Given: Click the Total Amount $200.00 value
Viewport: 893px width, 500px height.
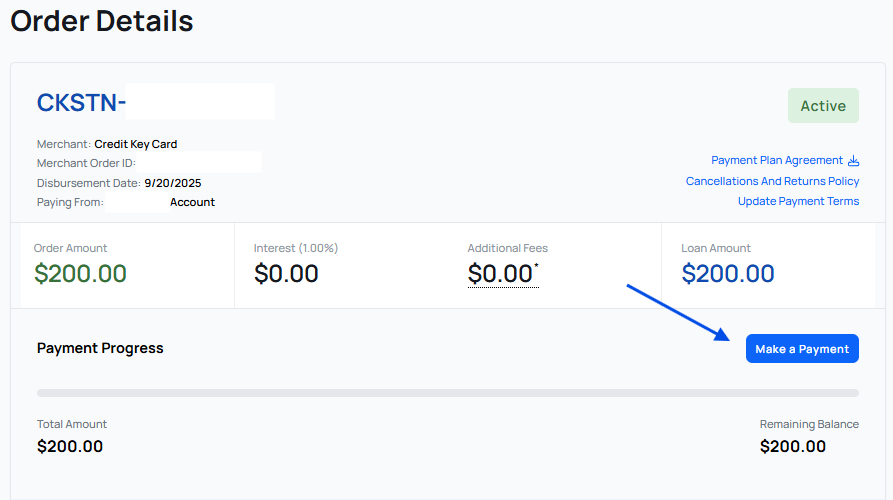Looking at the screenshot, I should pyautogui.click(x=70, y=446).
